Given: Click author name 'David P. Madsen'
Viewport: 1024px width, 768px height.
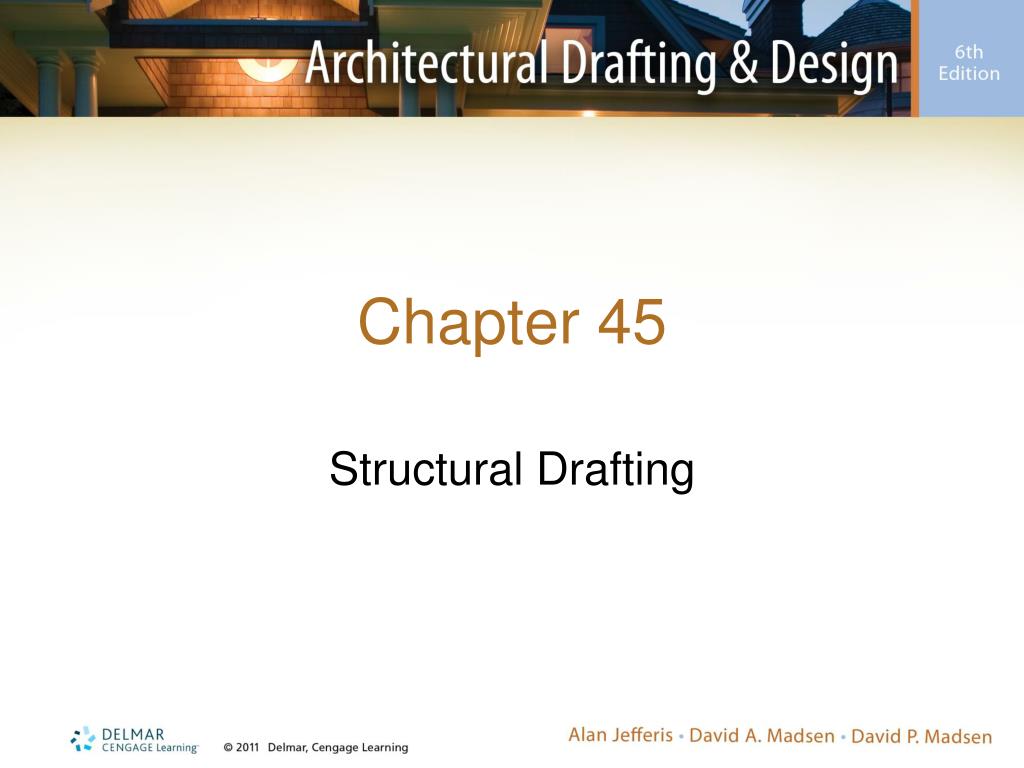Looking at the screenshot, I should 921,737.
